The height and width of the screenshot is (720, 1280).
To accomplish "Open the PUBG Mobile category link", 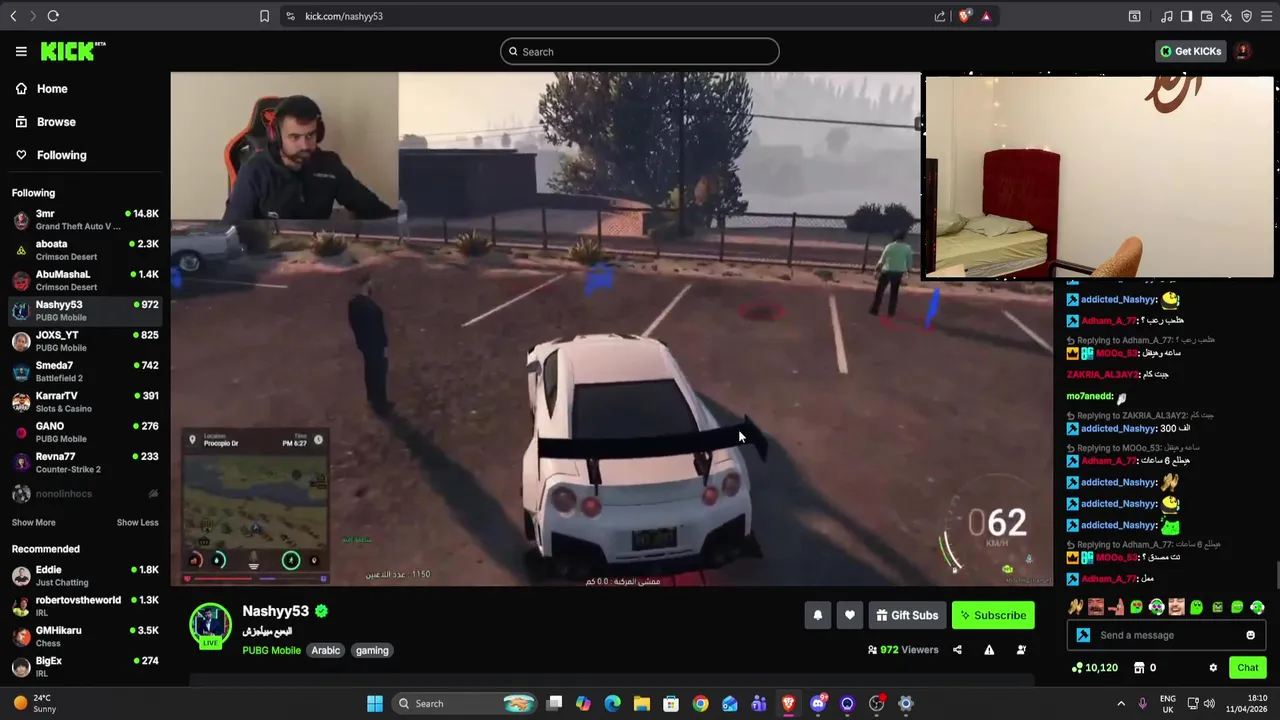I will pyautogui.click(x=271, y=650).
